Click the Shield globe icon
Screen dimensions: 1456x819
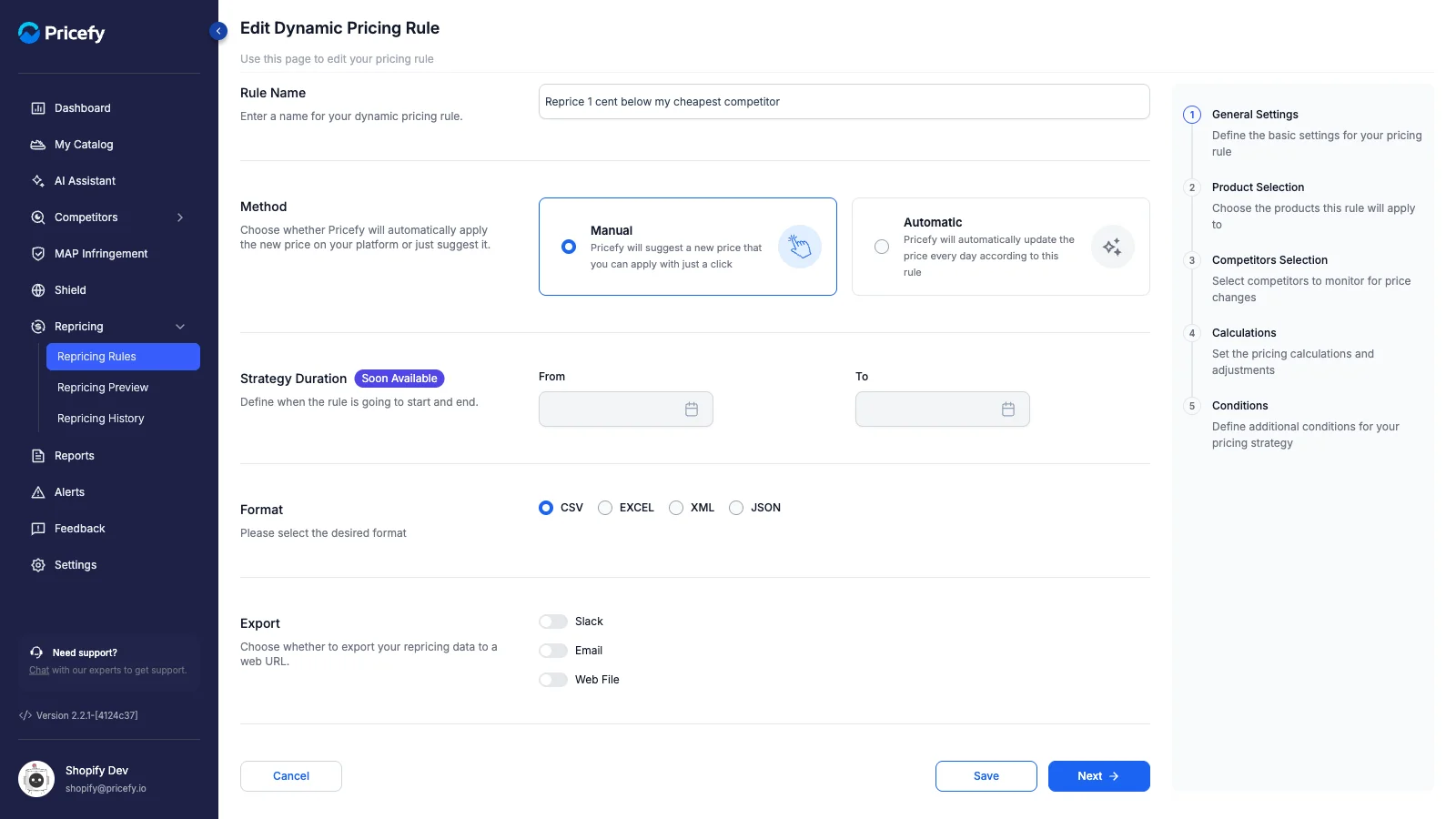(38, 290)
